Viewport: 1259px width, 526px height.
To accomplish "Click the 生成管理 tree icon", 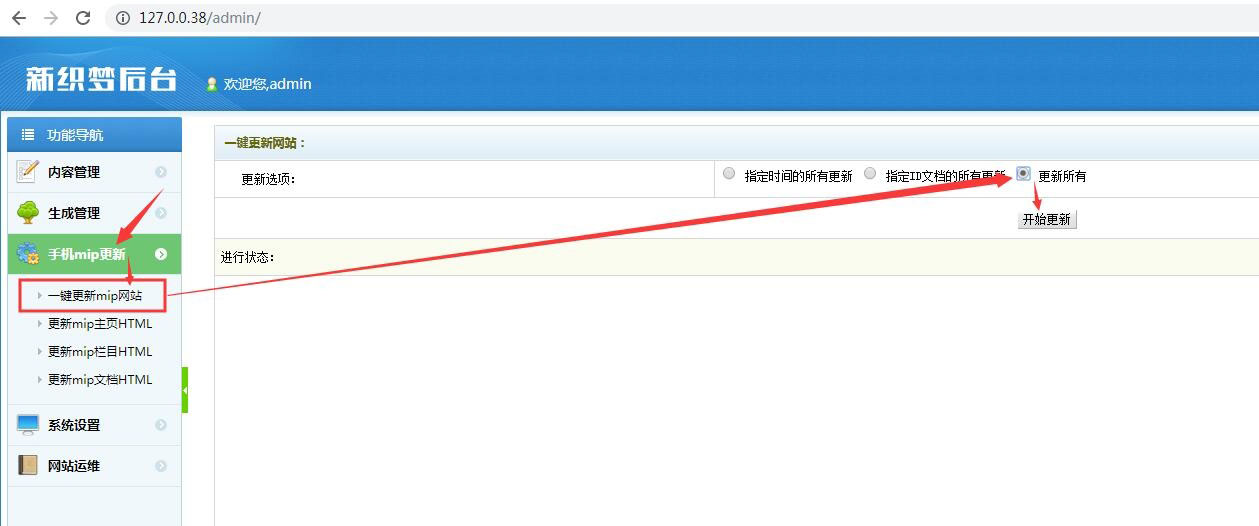I will (x=27, y=213).
